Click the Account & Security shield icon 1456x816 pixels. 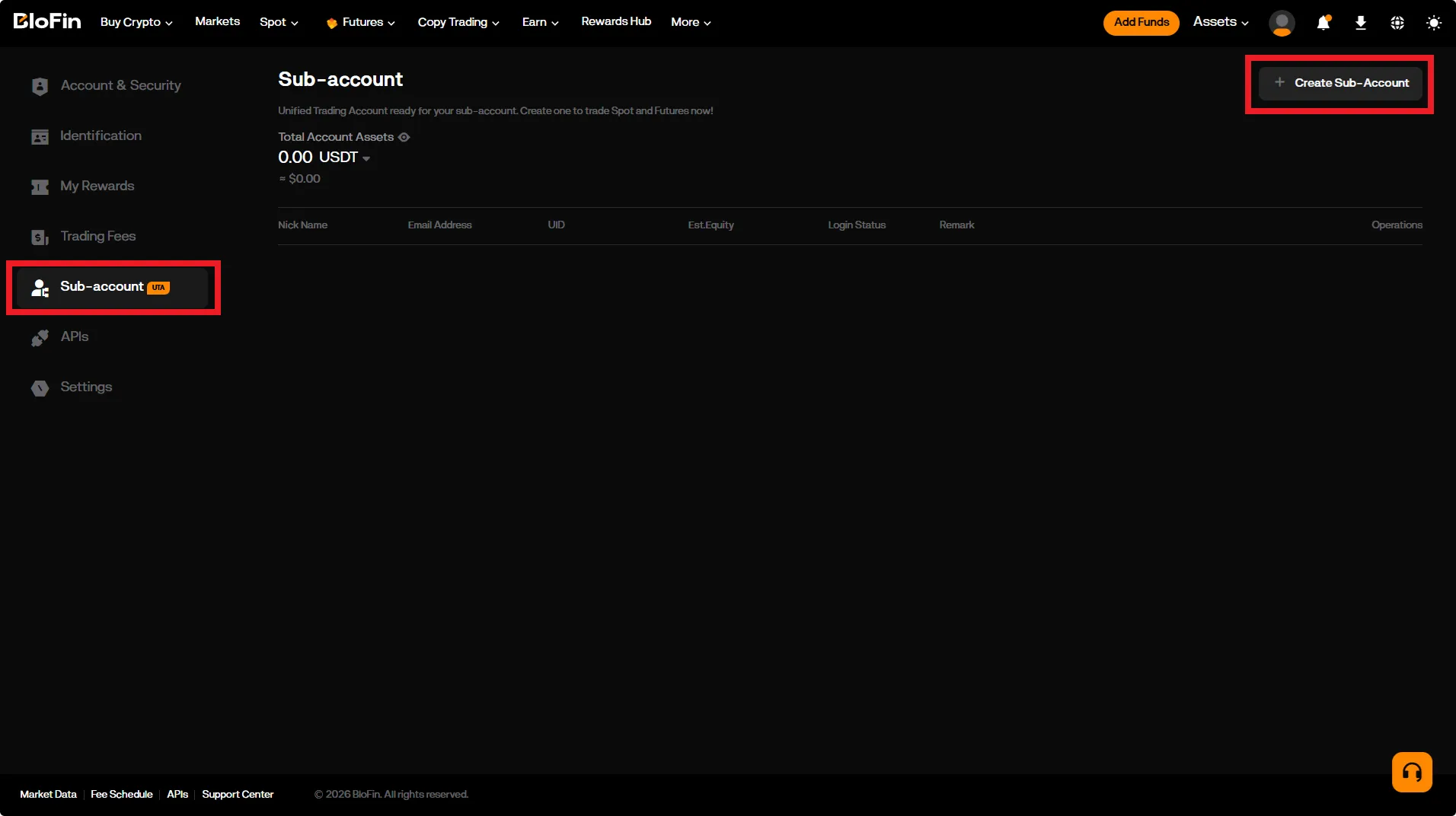[40, 86]
